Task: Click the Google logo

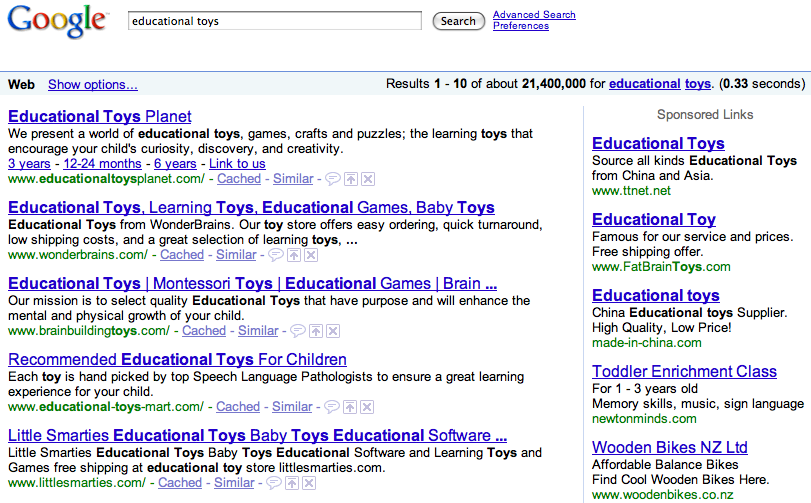Action: point(57,21)
